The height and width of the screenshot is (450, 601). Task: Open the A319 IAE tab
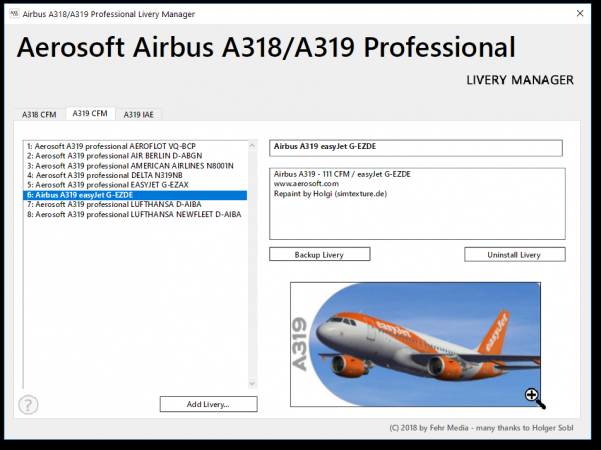click(x=138, y=115)
